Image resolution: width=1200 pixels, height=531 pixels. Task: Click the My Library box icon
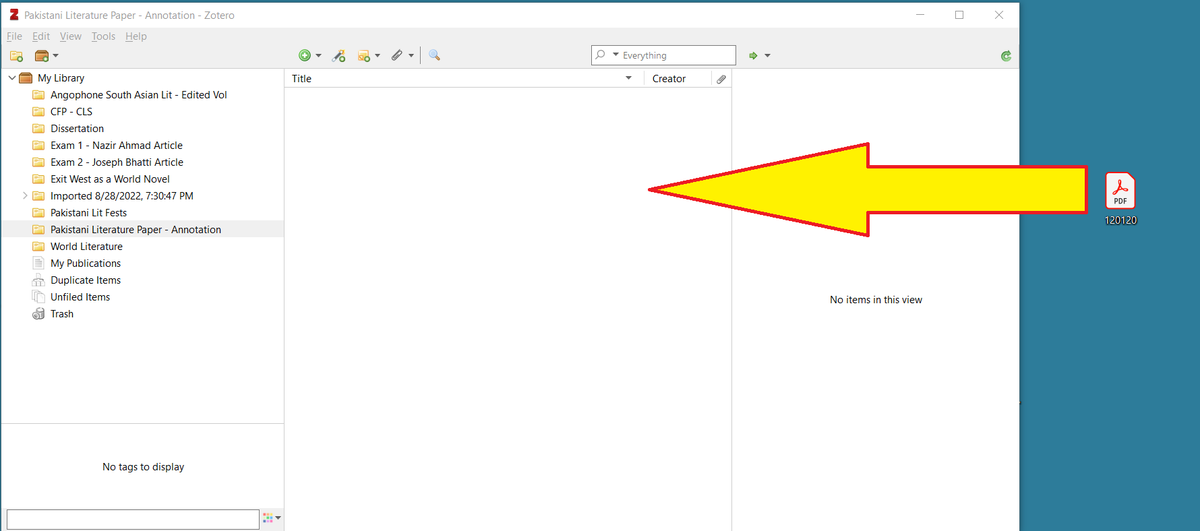[x=26, y=78]
